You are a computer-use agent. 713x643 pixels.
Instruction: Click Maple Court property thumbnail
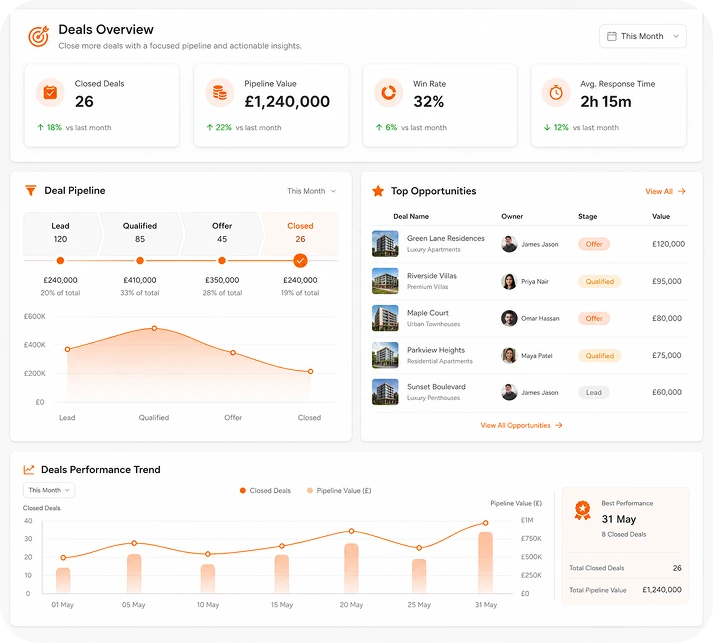(x=385, y=318)
